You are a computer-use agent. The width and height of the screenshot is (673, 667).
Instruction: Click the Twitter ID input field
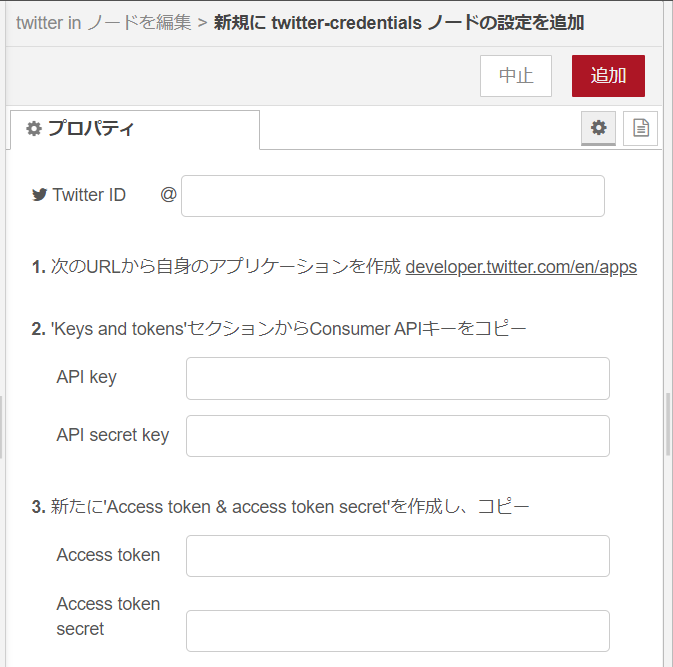(x=393, y=196)
